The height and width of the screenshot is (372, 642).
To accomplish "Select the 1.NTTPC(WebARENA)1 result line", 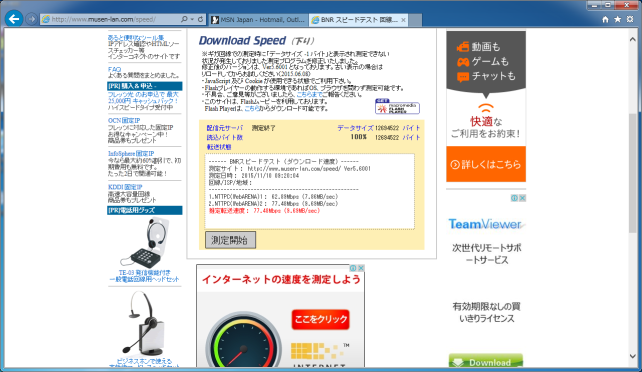I will pyautogui.click(x=274, y=197).
